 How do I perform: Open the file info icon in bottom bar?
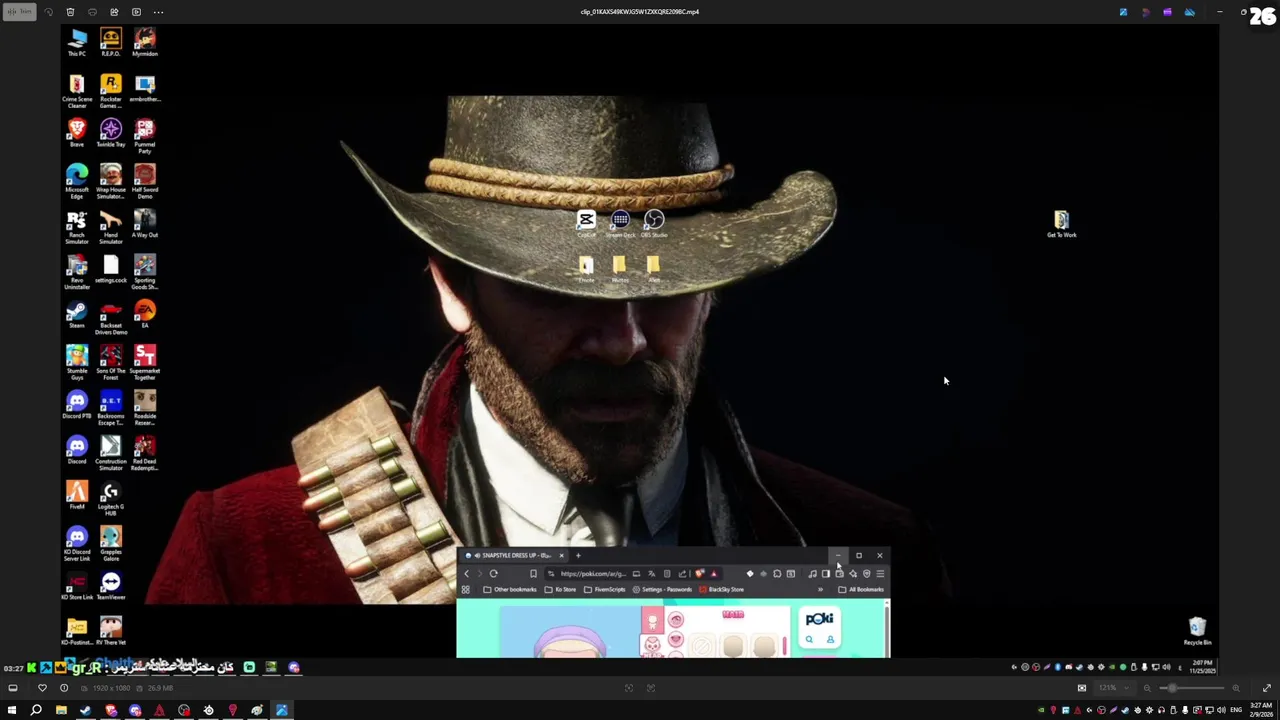[x=64, y=688]
